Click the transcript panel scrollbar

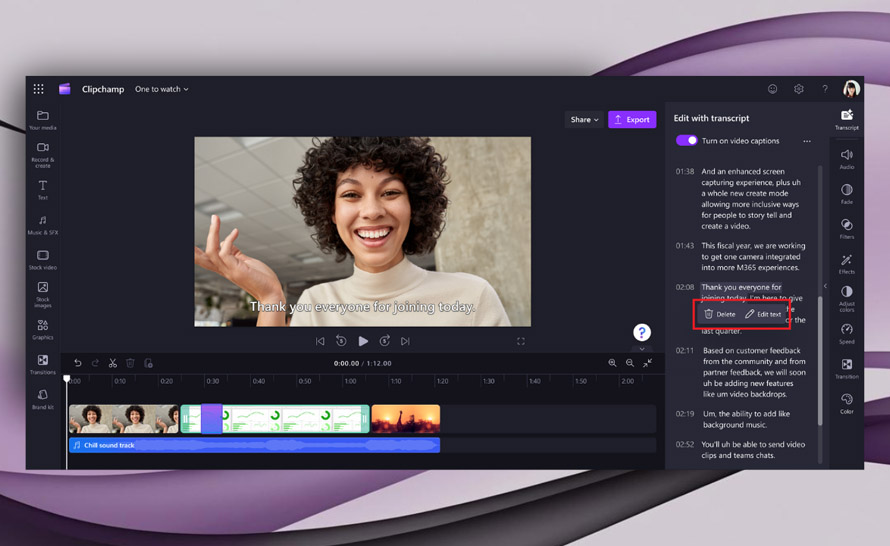(820, 360)
